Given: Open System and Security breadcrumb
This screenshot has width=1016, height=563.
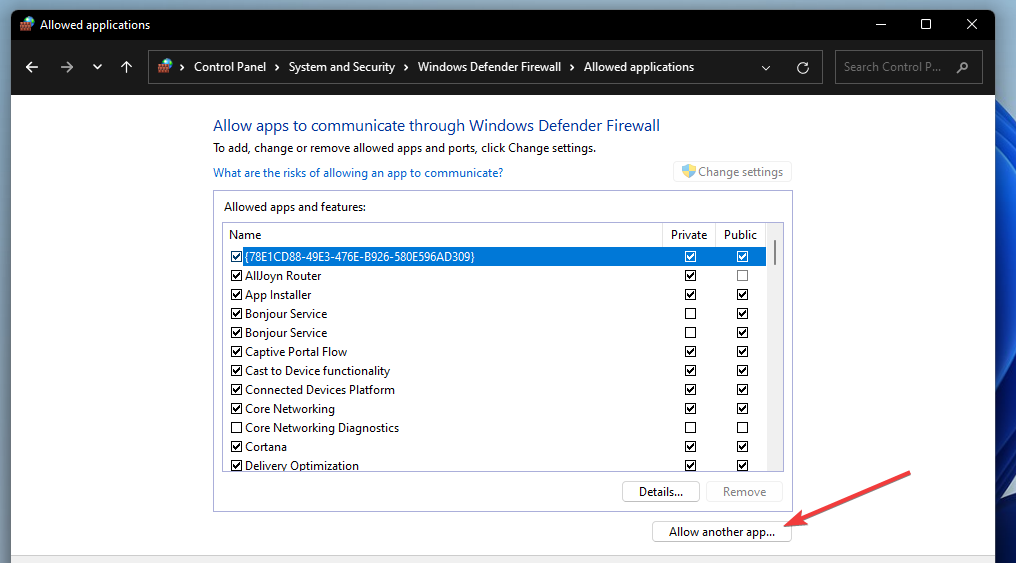Looking at the screenshot, I should 341,67.
